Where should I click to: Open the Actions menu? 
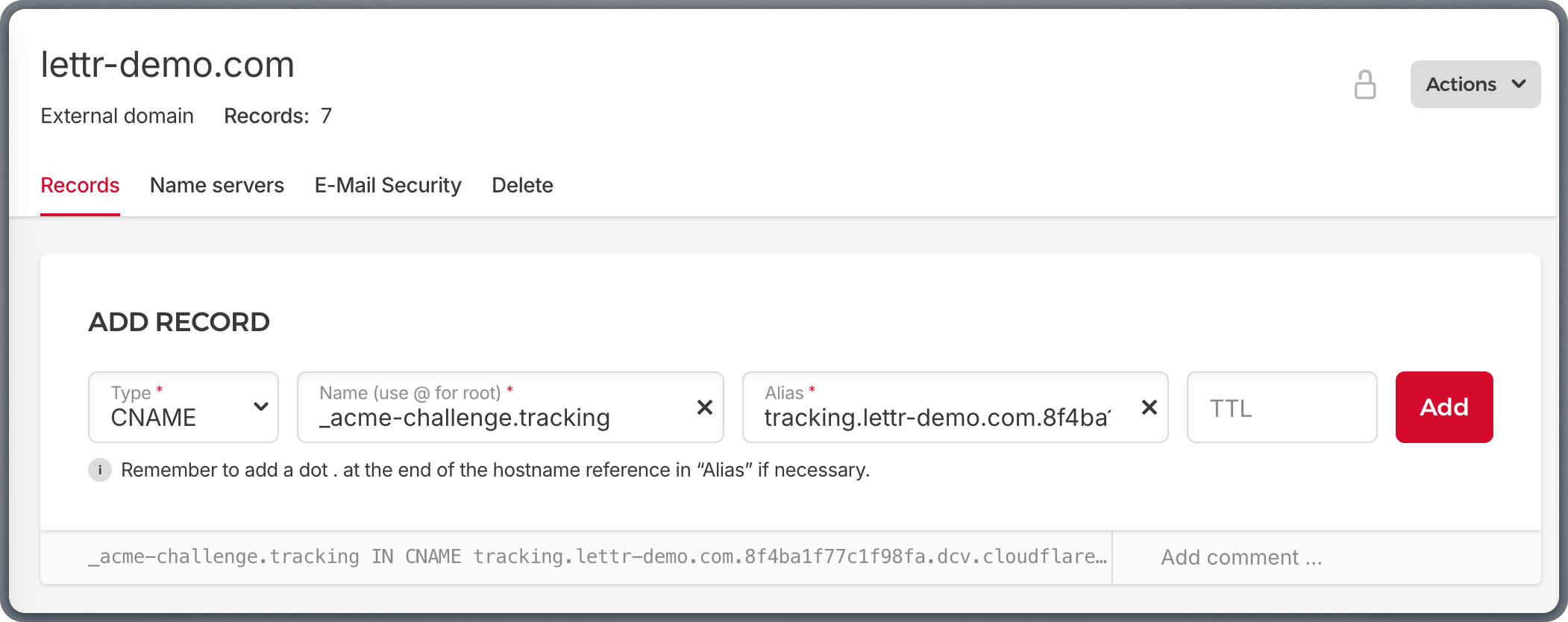pyautogui.click(x=1474, y=84)
